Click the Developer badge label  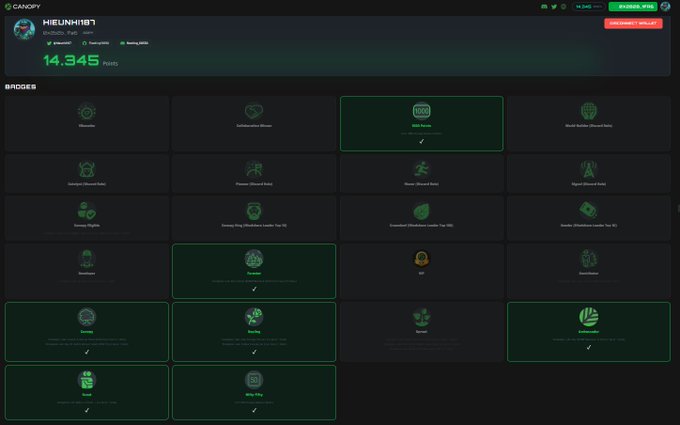pos(87,274)
